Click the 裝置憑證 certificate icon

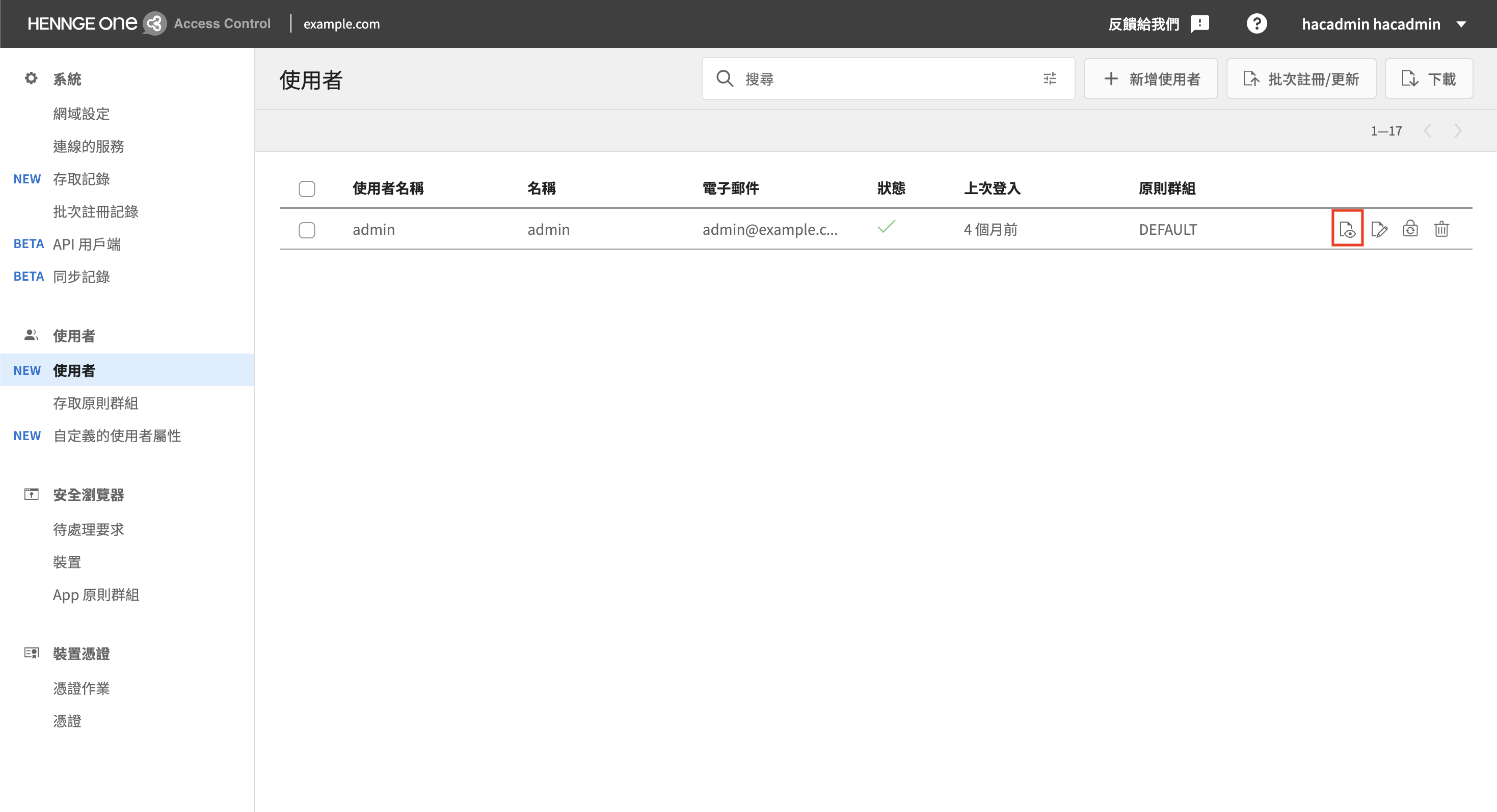click(31, 653)
